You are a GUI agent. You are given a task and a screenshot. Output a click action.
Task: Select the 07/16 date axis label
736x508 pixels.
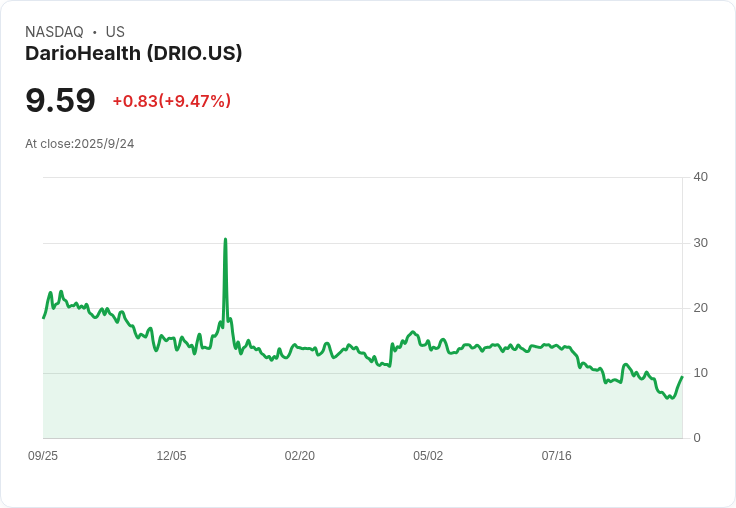tap(556, 456)
